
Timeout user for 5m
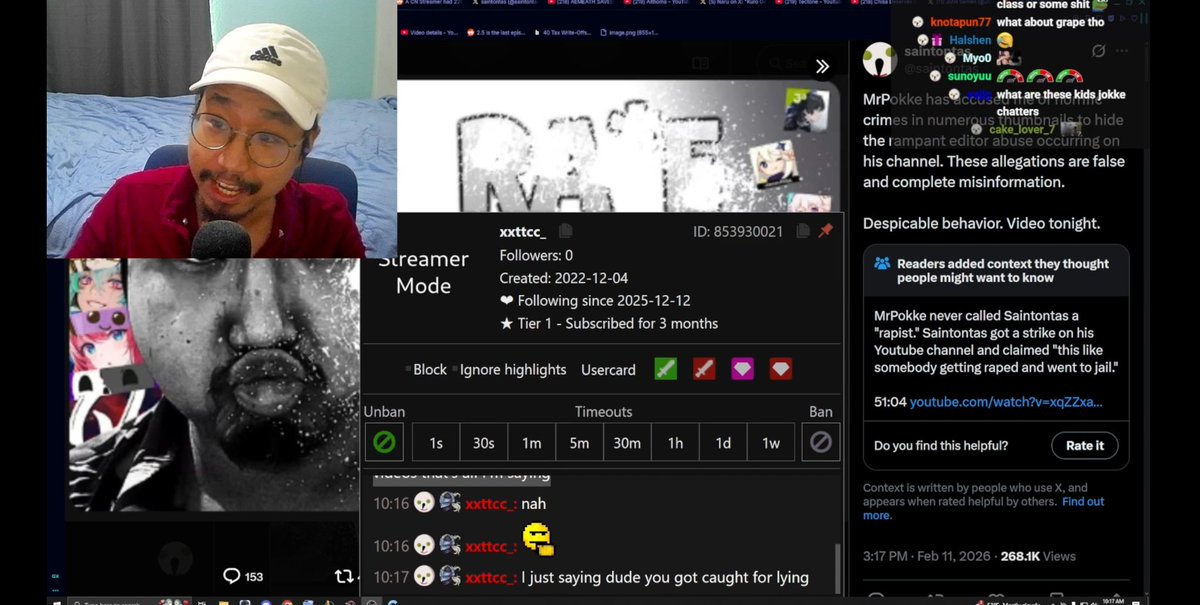580,442
